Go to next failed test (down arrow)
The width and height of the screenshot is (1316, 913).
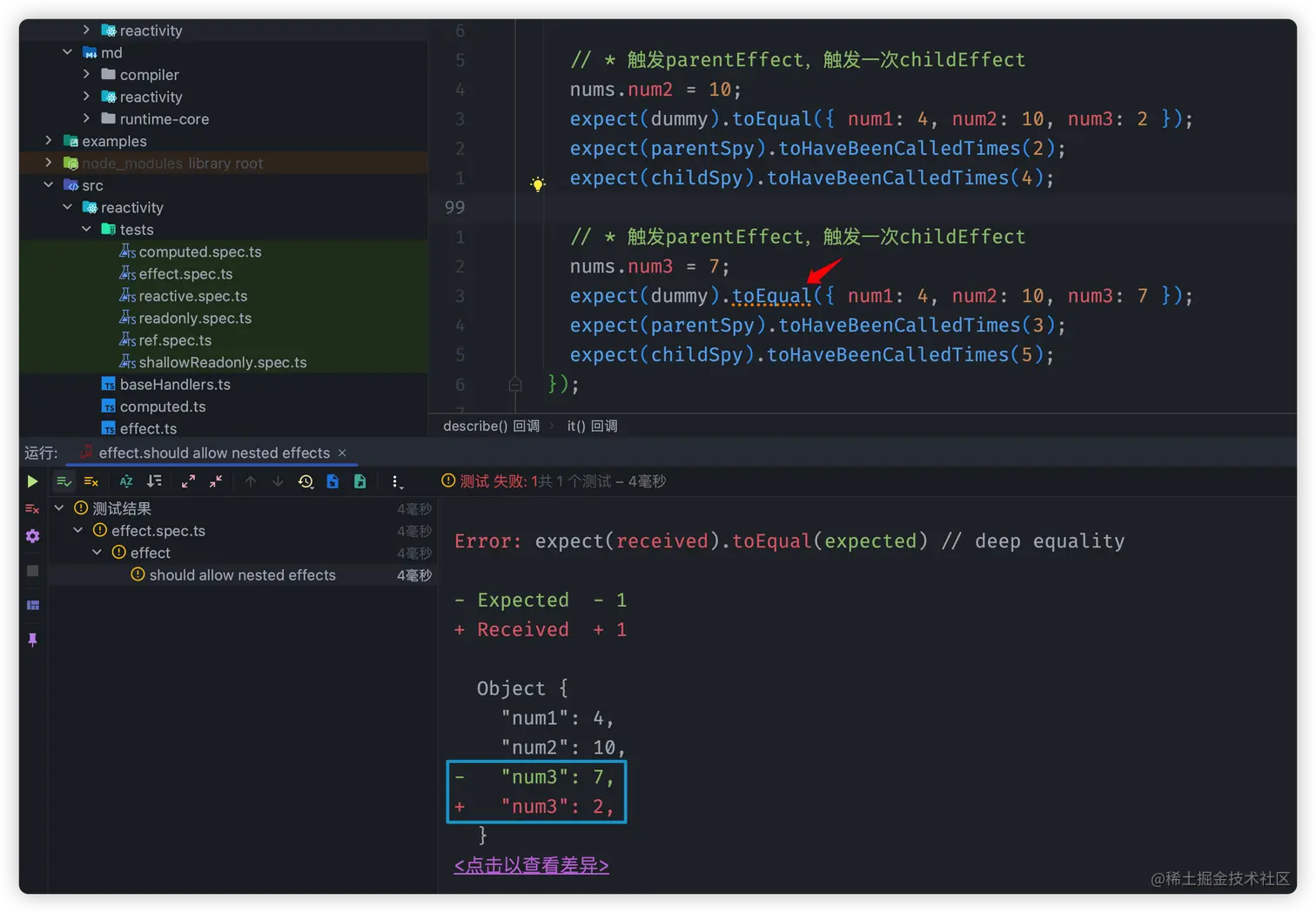click(x=278, y=481)
